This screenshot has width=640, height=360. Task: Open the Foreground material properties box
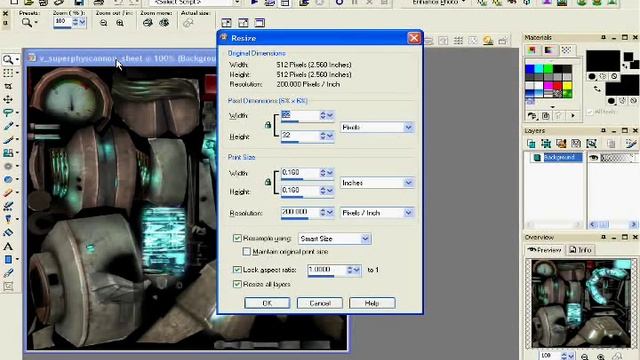click(x=603, y=61)
